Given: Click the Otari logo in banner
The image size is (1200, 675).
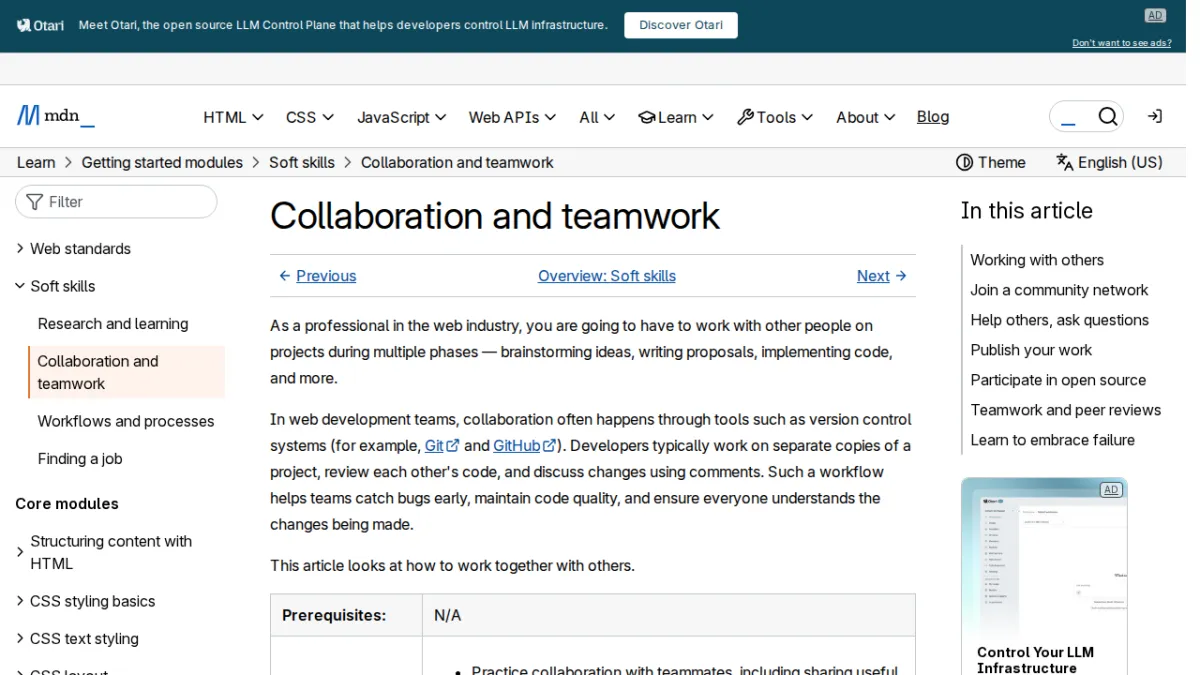Looking at the screenshot, I should point(40,25).
